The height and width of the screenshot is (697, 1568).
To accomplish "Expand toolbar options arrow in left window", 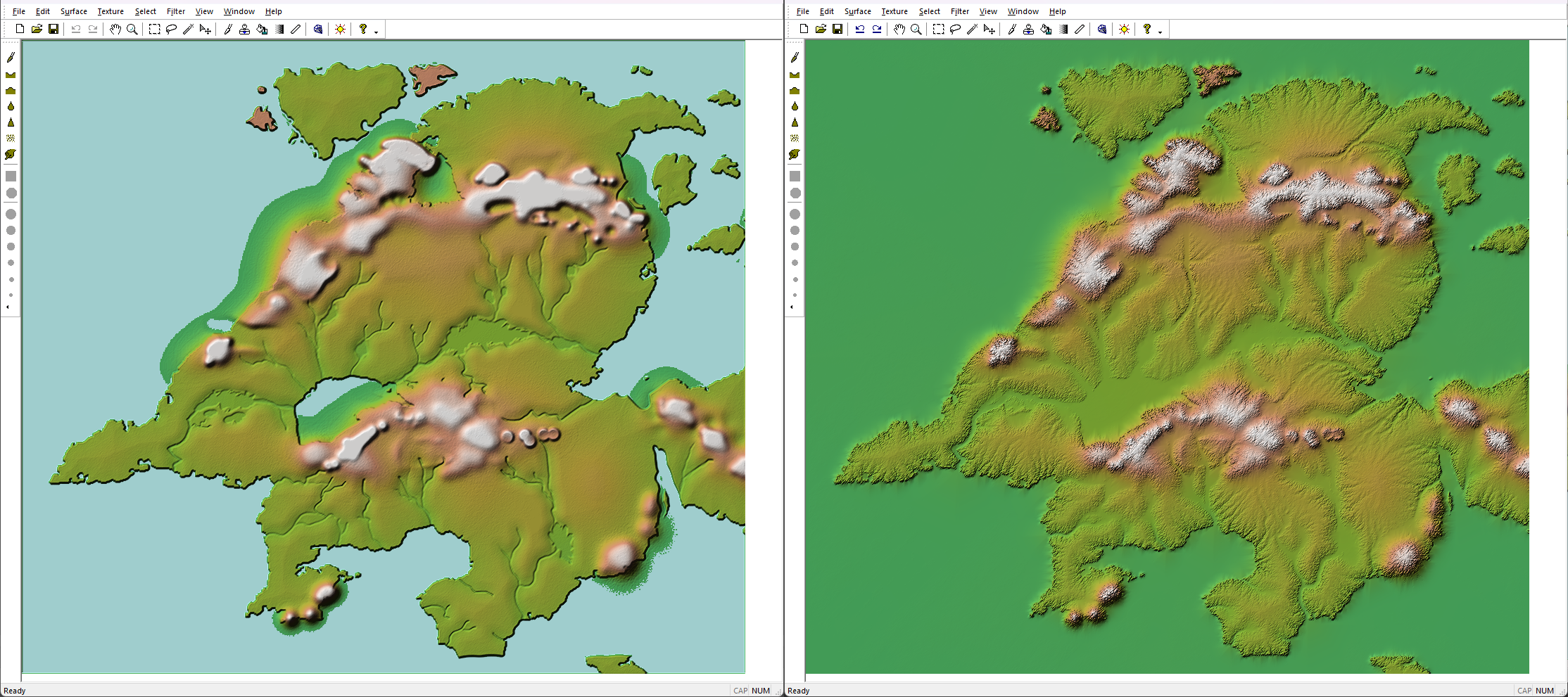I will click(x=376, y=31).
